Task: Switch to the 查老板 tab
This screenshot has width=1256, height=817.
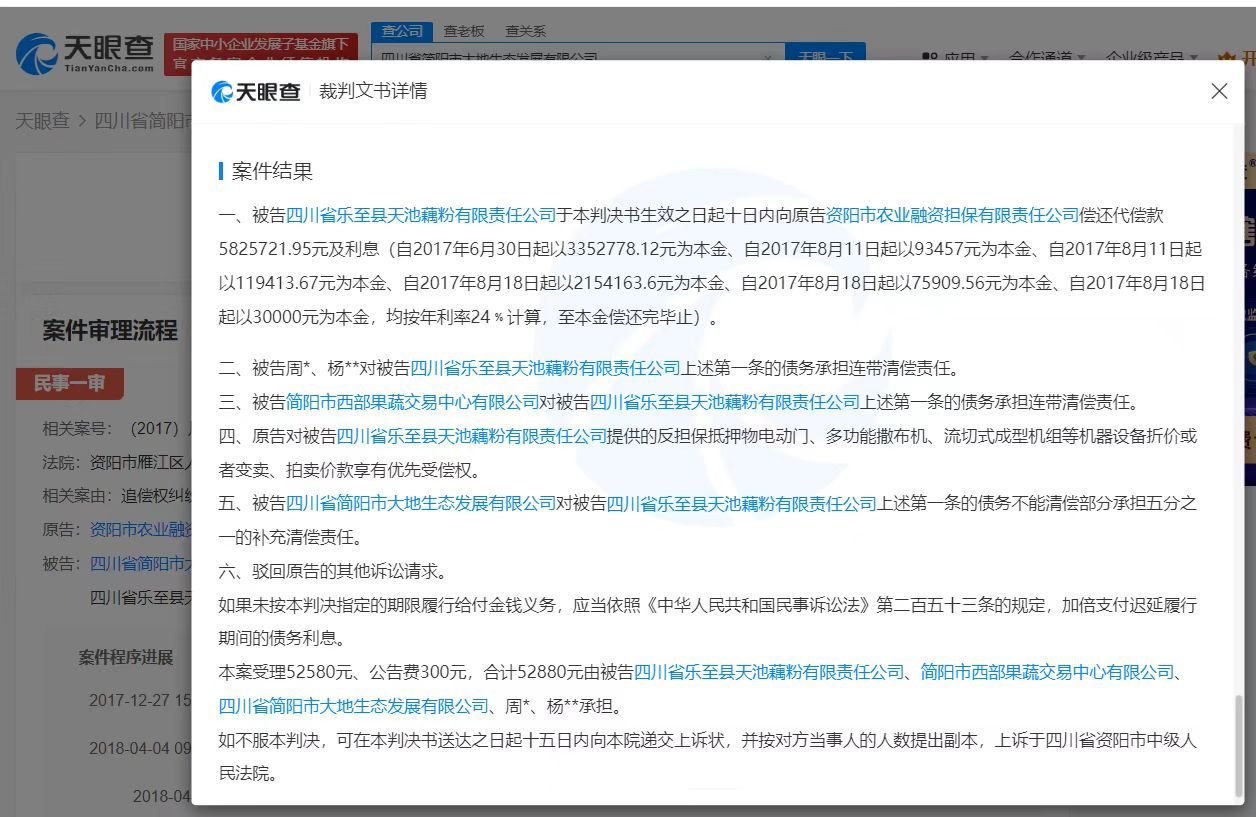Action: click(462, 31)
